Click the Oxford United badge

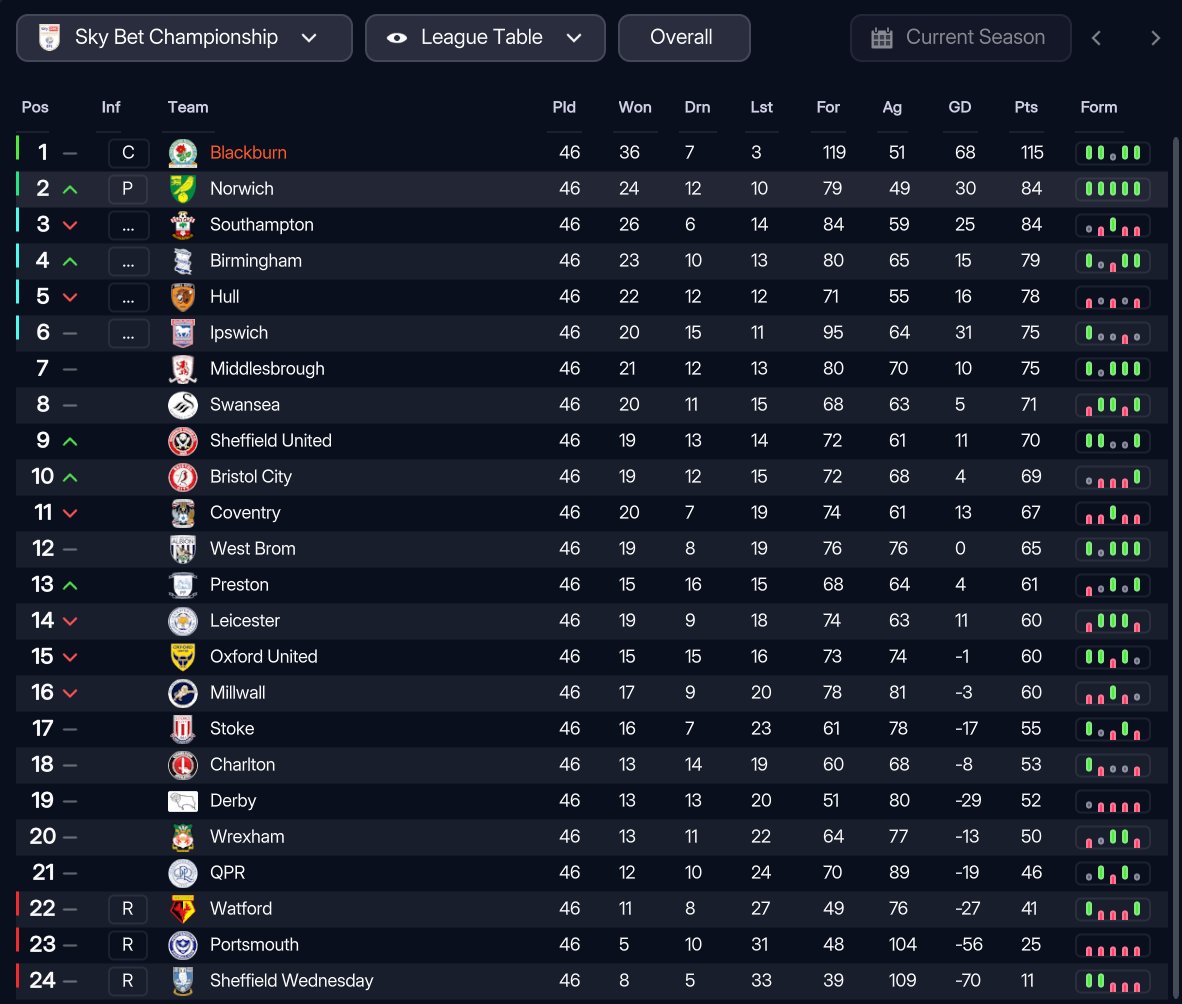[x=182, y=657]
